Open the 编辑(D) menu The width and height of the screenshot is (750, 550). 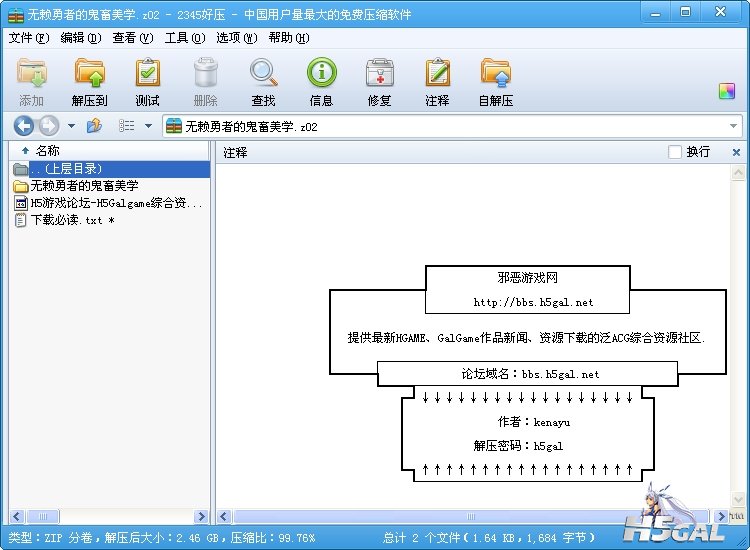(x=81, y=38)
